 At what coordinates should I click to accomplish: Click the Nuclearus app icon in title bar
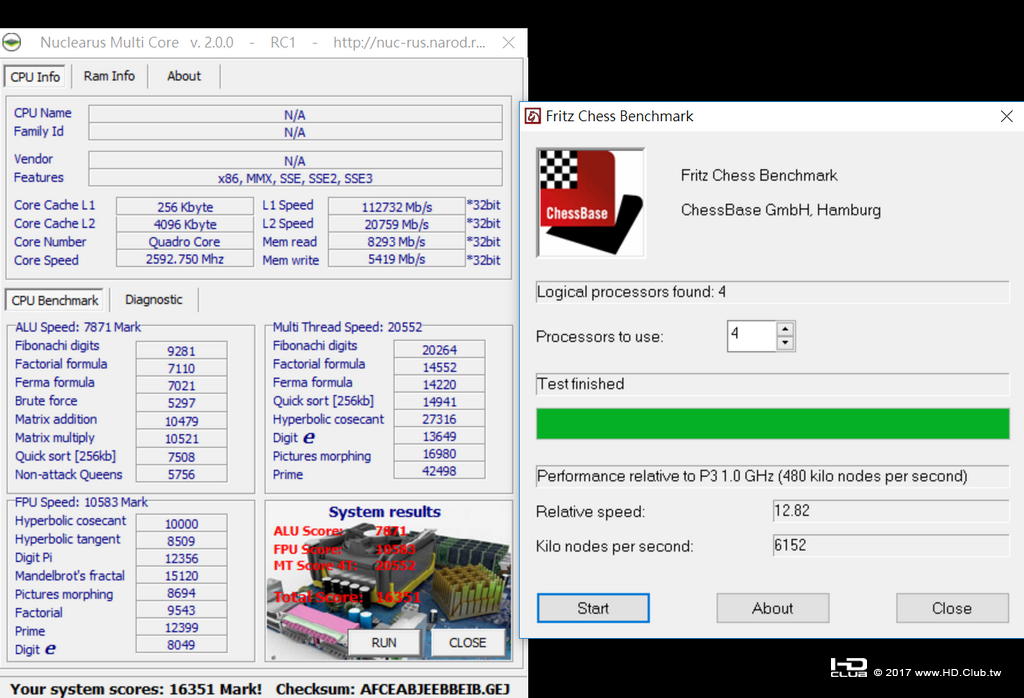click(12, 43)
